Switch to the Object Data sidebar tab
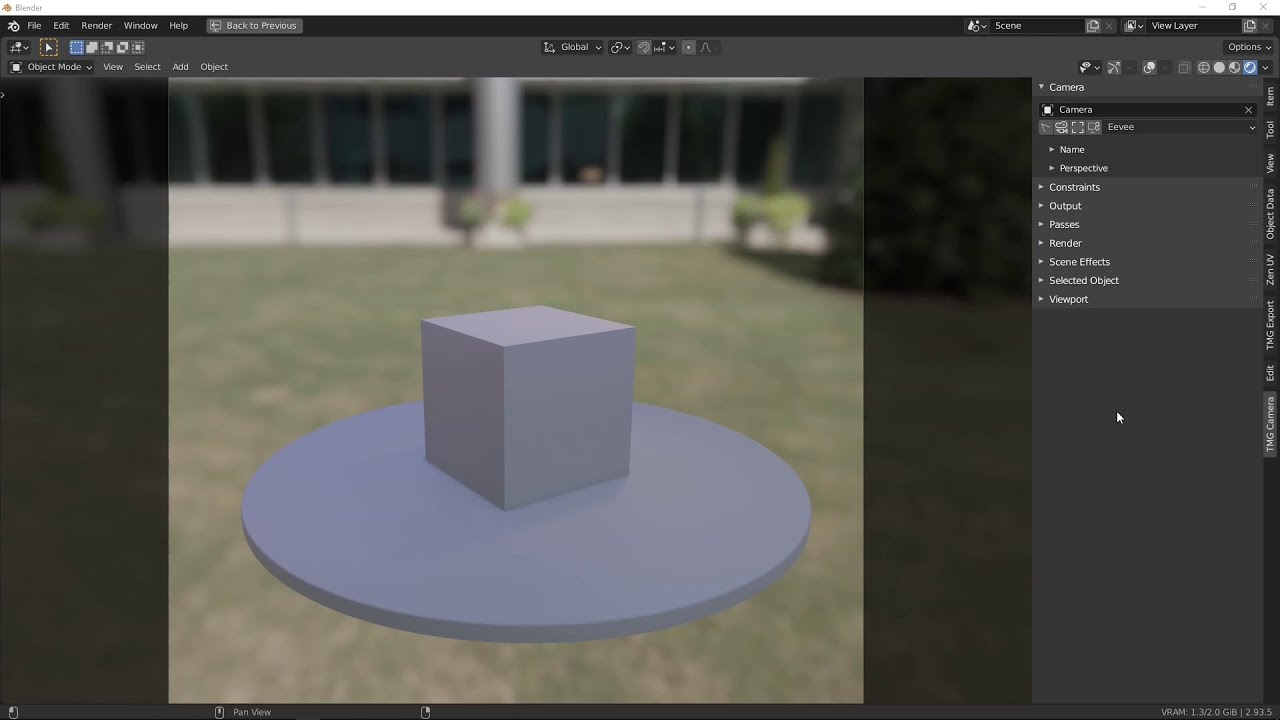 tap(1270, 214)
